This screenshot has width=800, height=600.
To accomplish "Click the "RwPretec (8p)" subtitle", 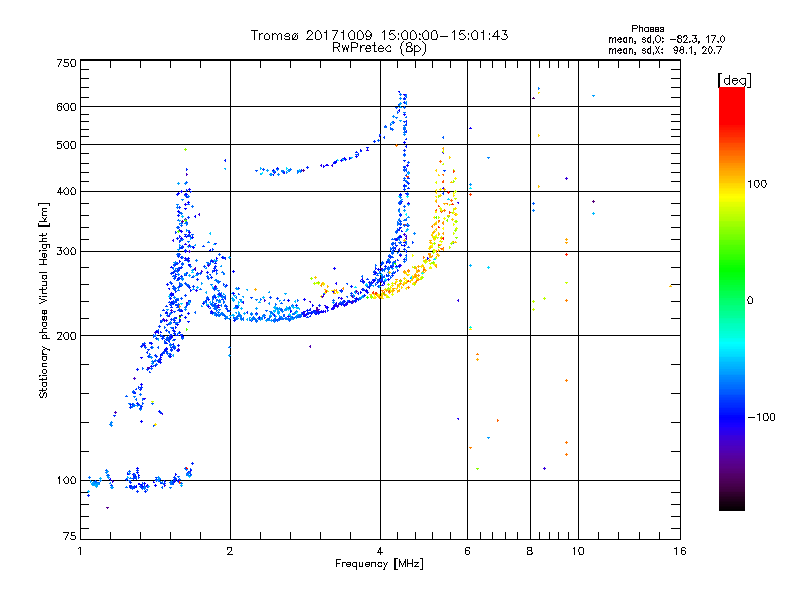I will 379,48.
